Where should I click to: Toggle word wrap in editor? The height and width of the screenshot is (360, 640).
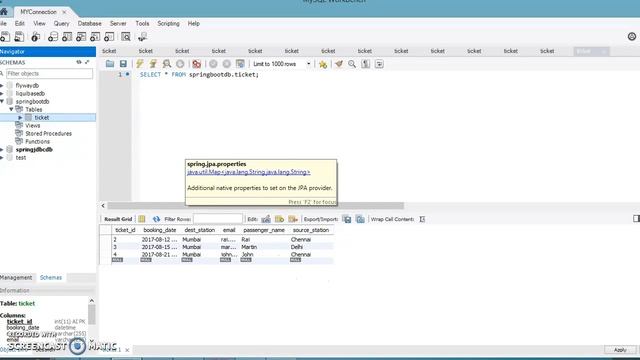click(x=379, y=64)
